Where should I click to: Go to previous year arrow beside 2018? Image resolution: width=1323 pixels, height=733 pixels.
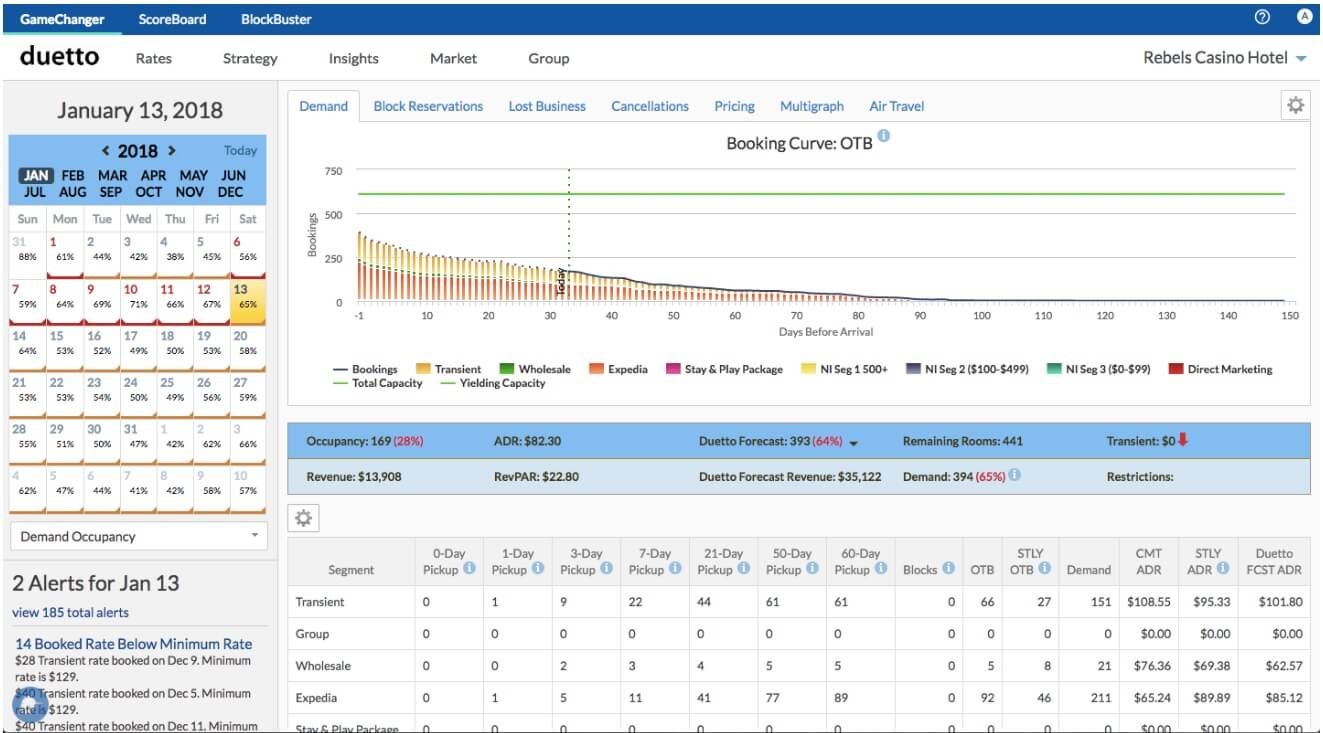click(x=106, y=151)
